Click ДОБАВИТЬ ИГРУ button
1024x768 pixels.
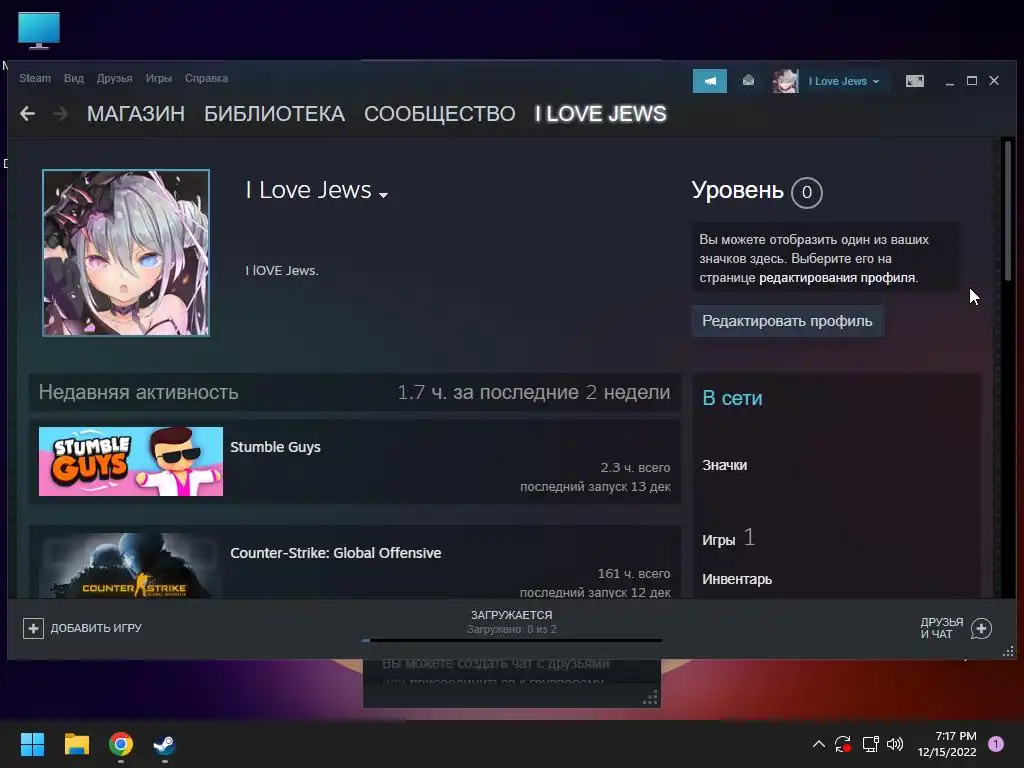[82, 628]
